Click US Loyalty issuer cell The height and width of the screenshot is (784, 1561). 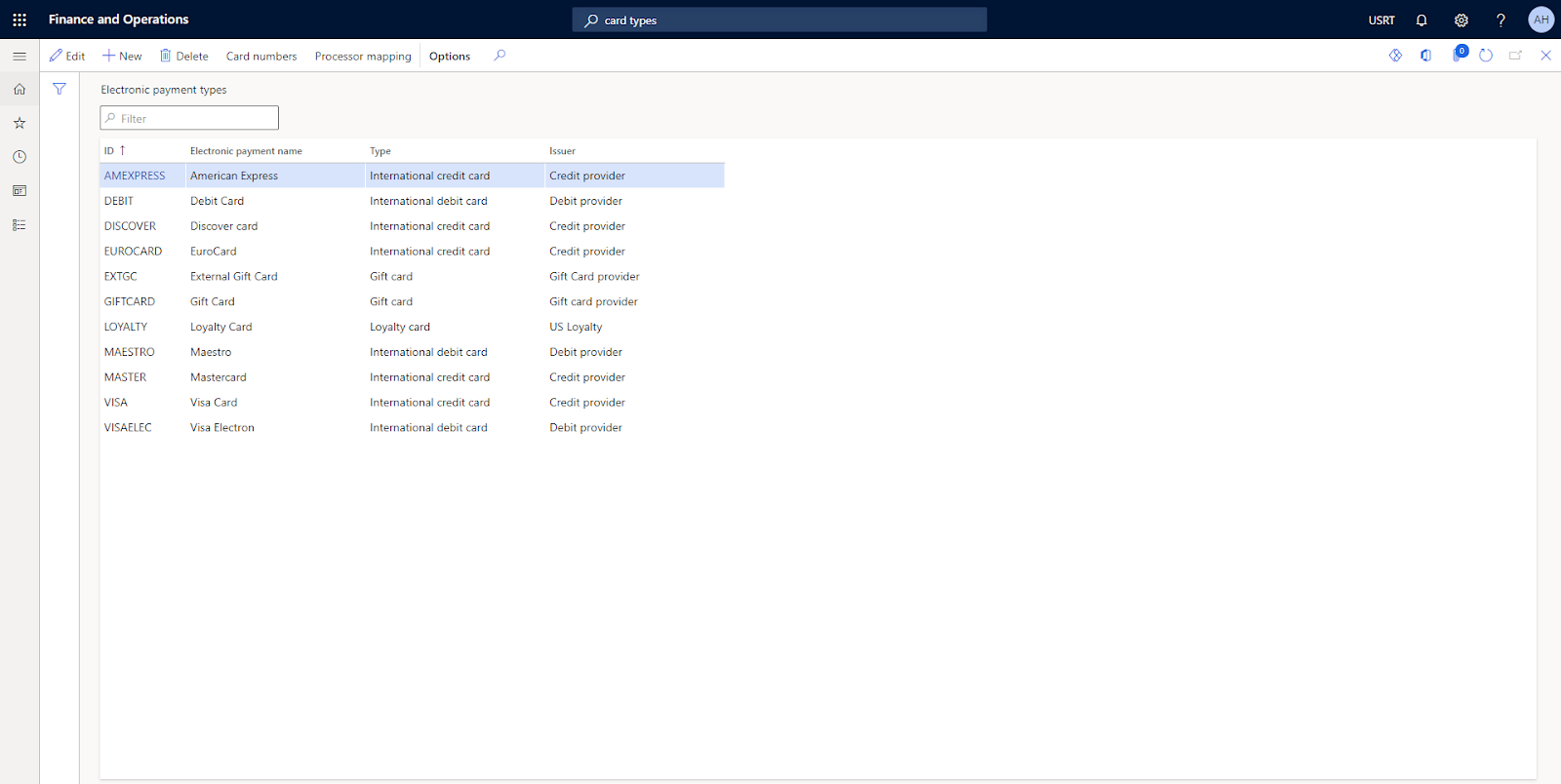tap(576, 327)
